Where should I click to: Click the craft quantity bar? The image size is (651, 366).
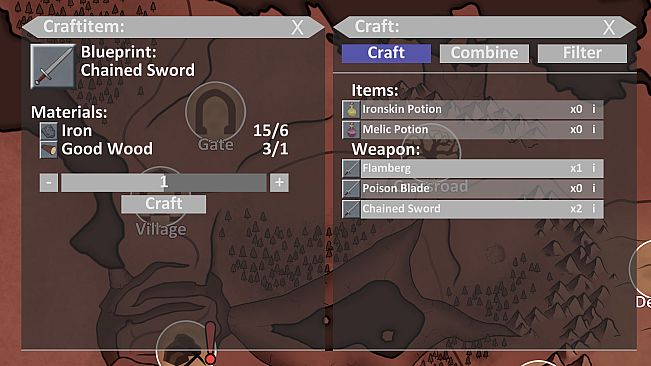coord(164,183)
